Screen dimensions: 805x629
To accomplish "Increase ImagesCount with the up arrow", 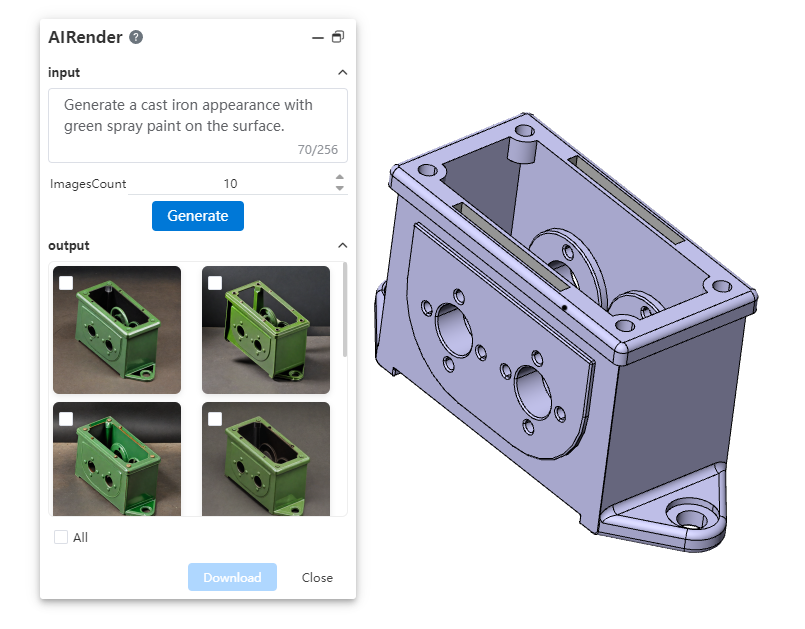I will [340, 178].
